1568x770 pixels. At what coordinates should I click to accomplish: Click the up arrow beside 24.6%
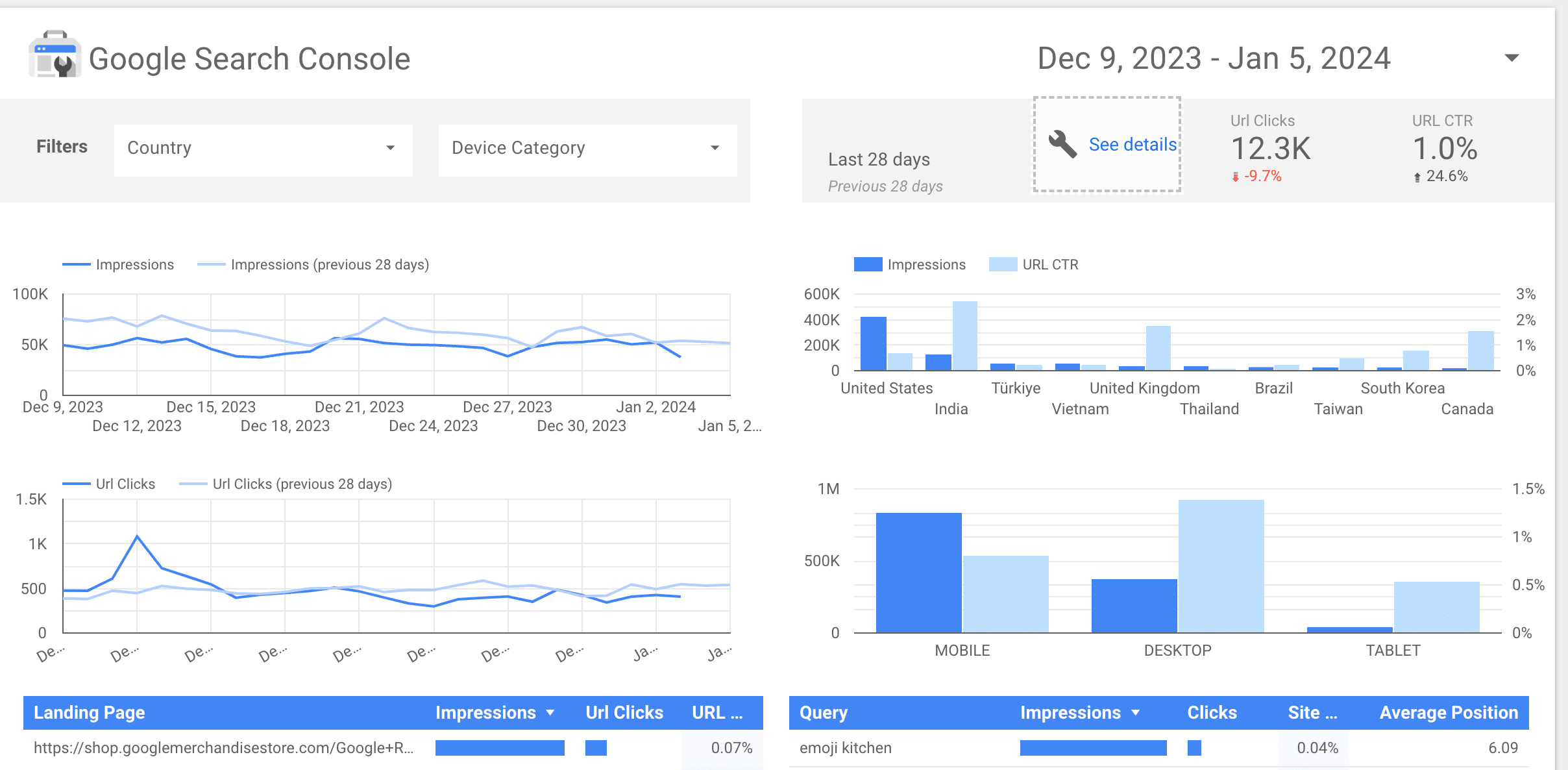coord(1417,177)
